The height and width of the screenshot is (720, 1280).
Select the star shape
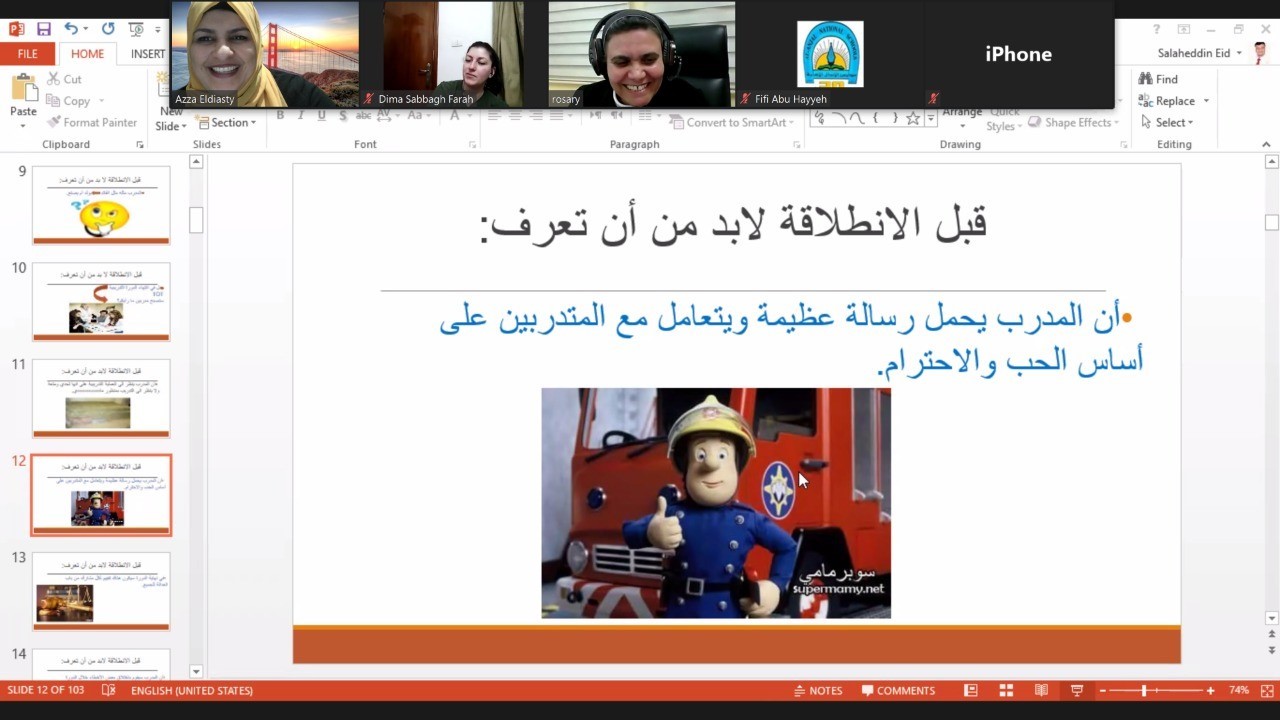tap(913, 118)
